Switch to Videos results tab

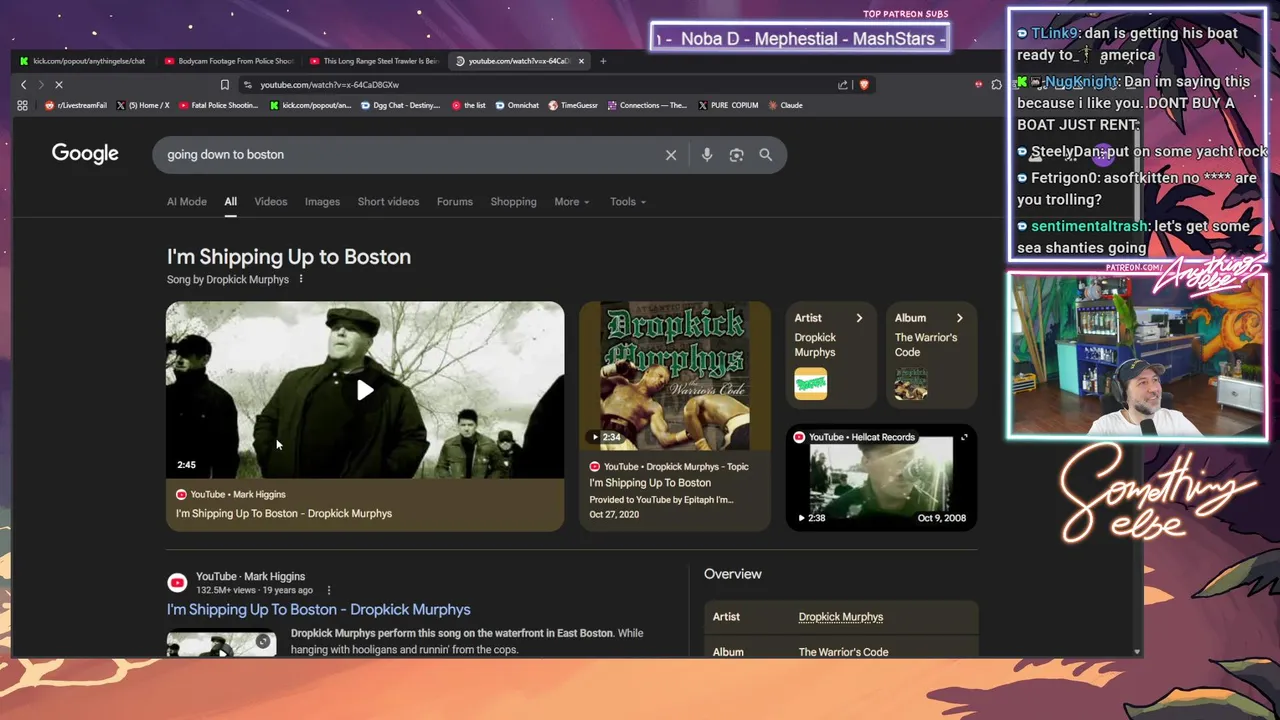(271, 202)
